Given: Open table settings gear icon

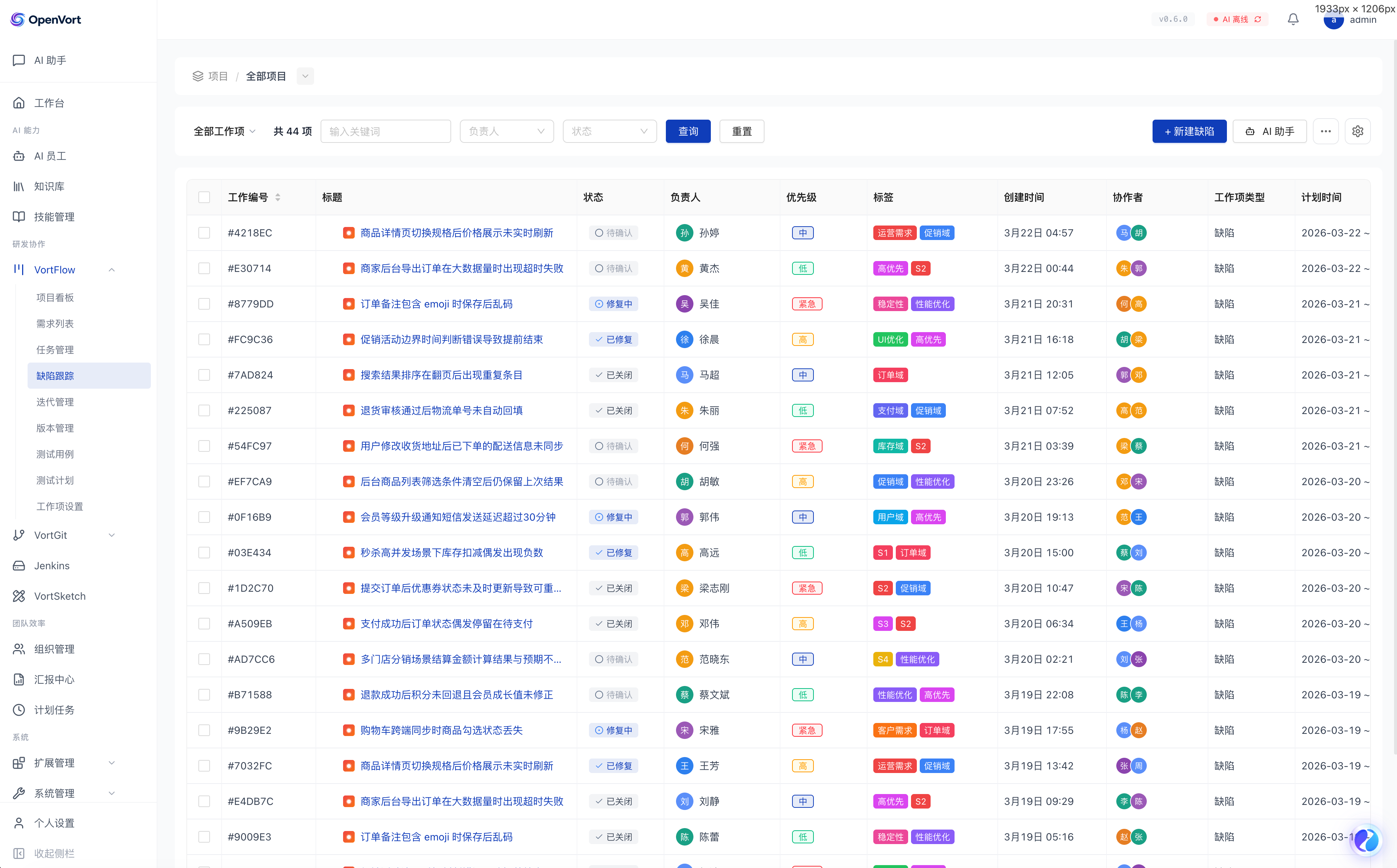Looking at the screenshot, I should point(1357,132).
